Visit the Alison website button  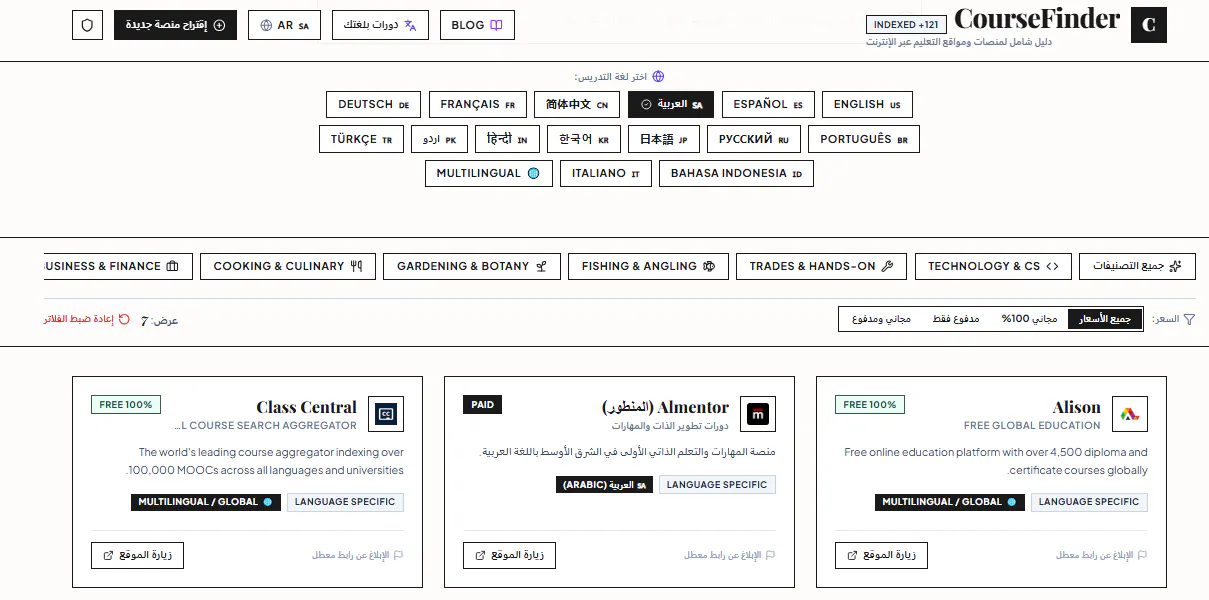click(881, 555)
